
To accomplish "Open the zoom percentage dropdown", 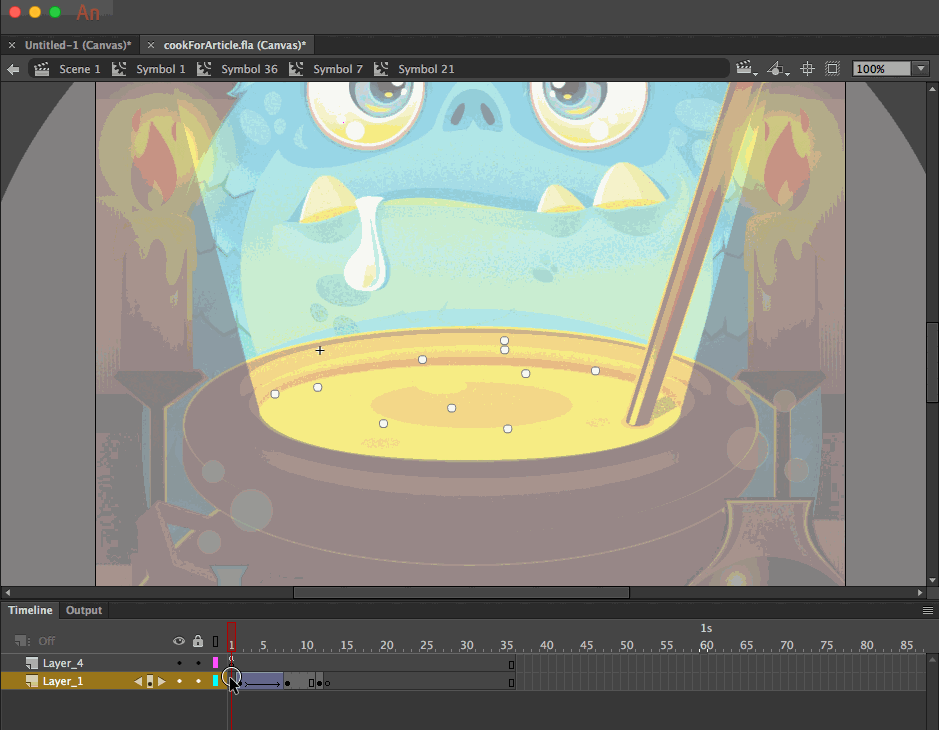I will [920, 68].
